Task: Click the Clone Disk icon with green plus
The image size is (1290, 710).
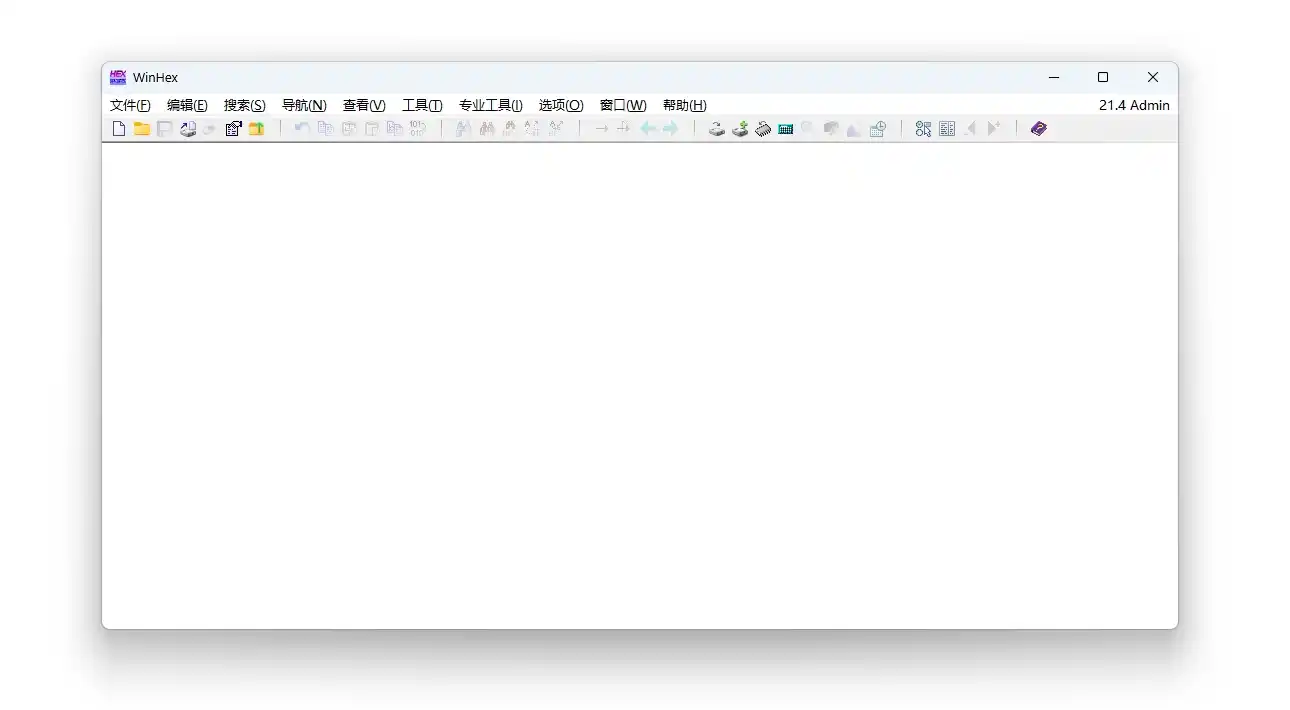Action: [740, 129]
